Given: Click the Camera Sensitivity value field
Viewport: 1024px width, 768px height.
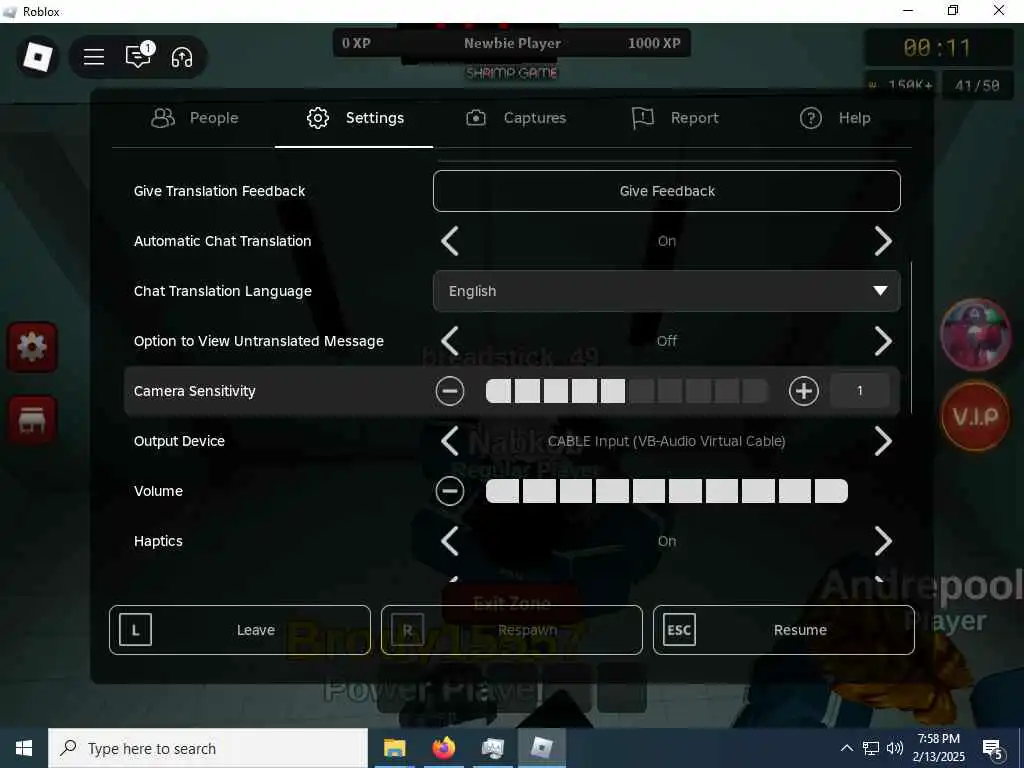Looking at the screenshot, I should point(859,391).
